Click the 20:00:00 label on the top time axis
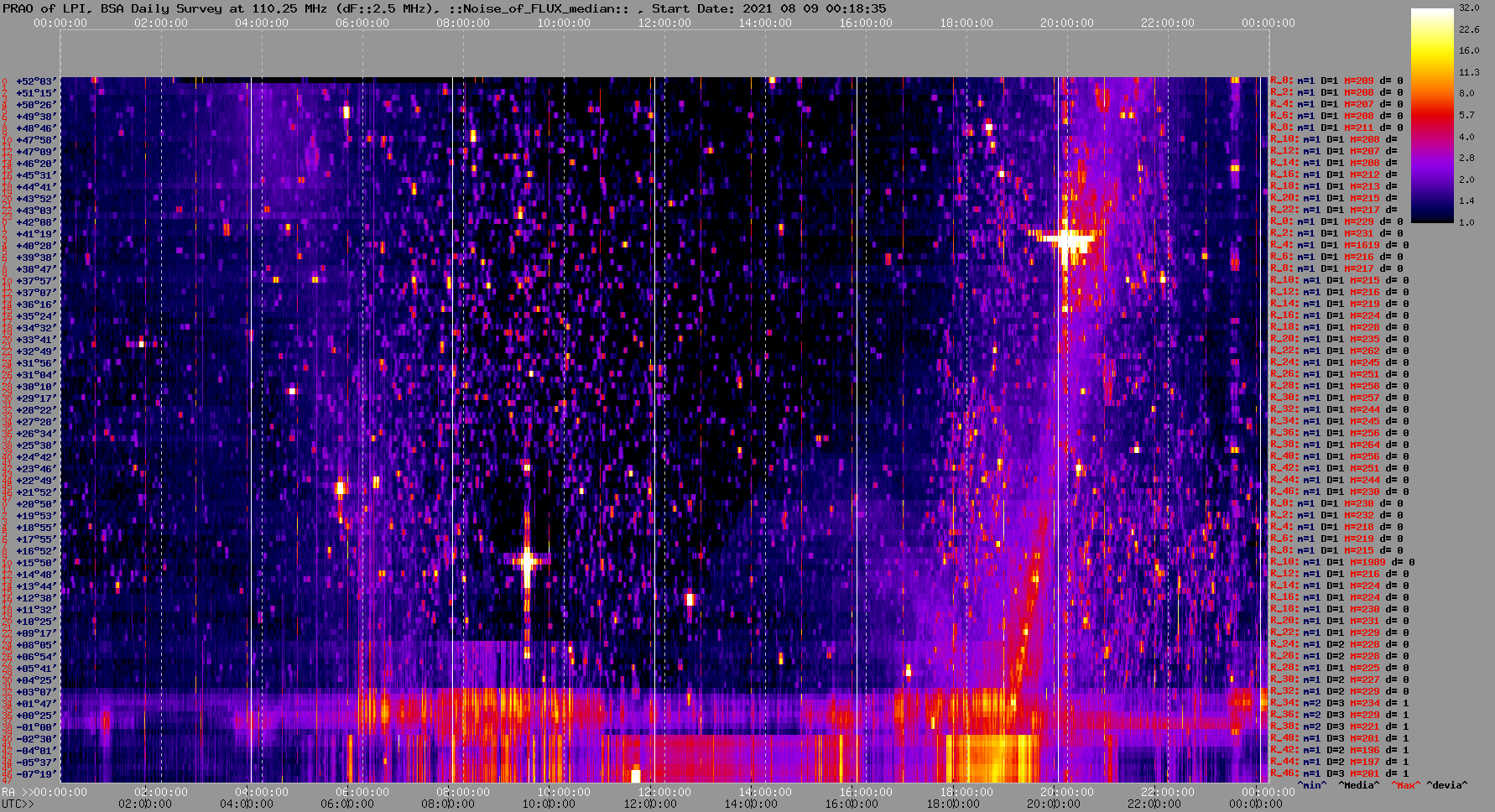This screenshot has height=812, width=1495. pyautogui.click(x=1067, y=23)
